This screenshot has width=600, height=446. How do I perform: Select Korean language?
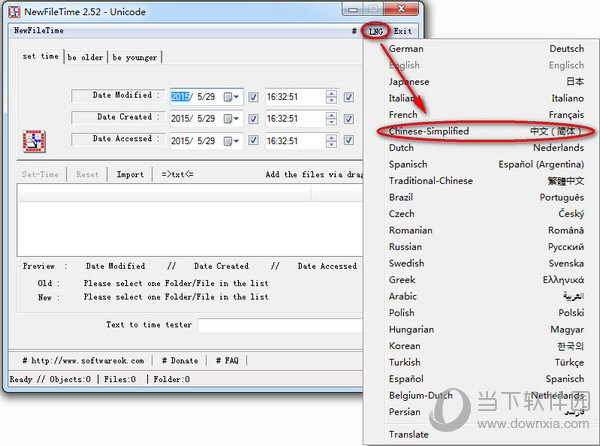[486, 346]
